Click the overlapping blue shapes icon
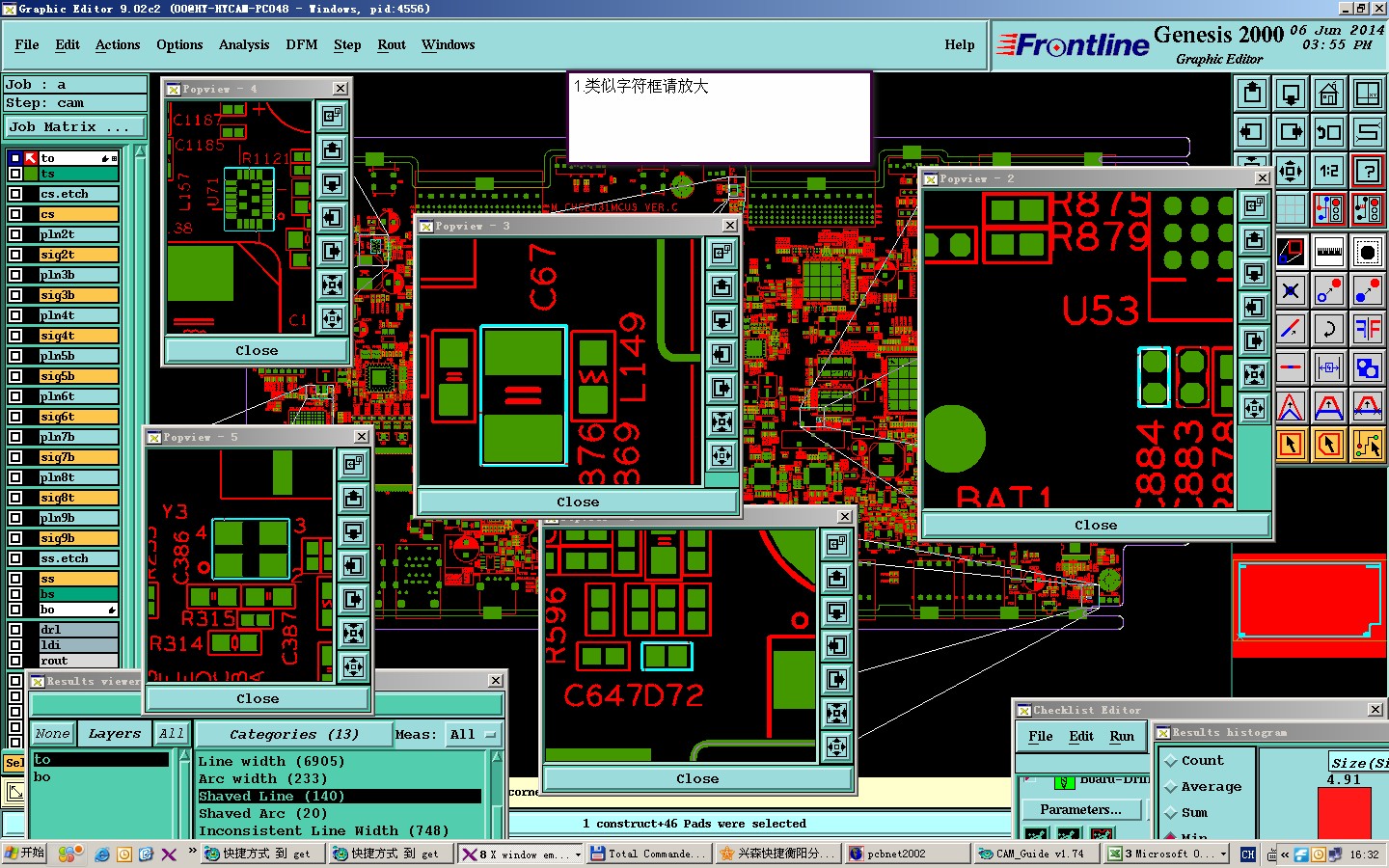 click(1368, 367)
